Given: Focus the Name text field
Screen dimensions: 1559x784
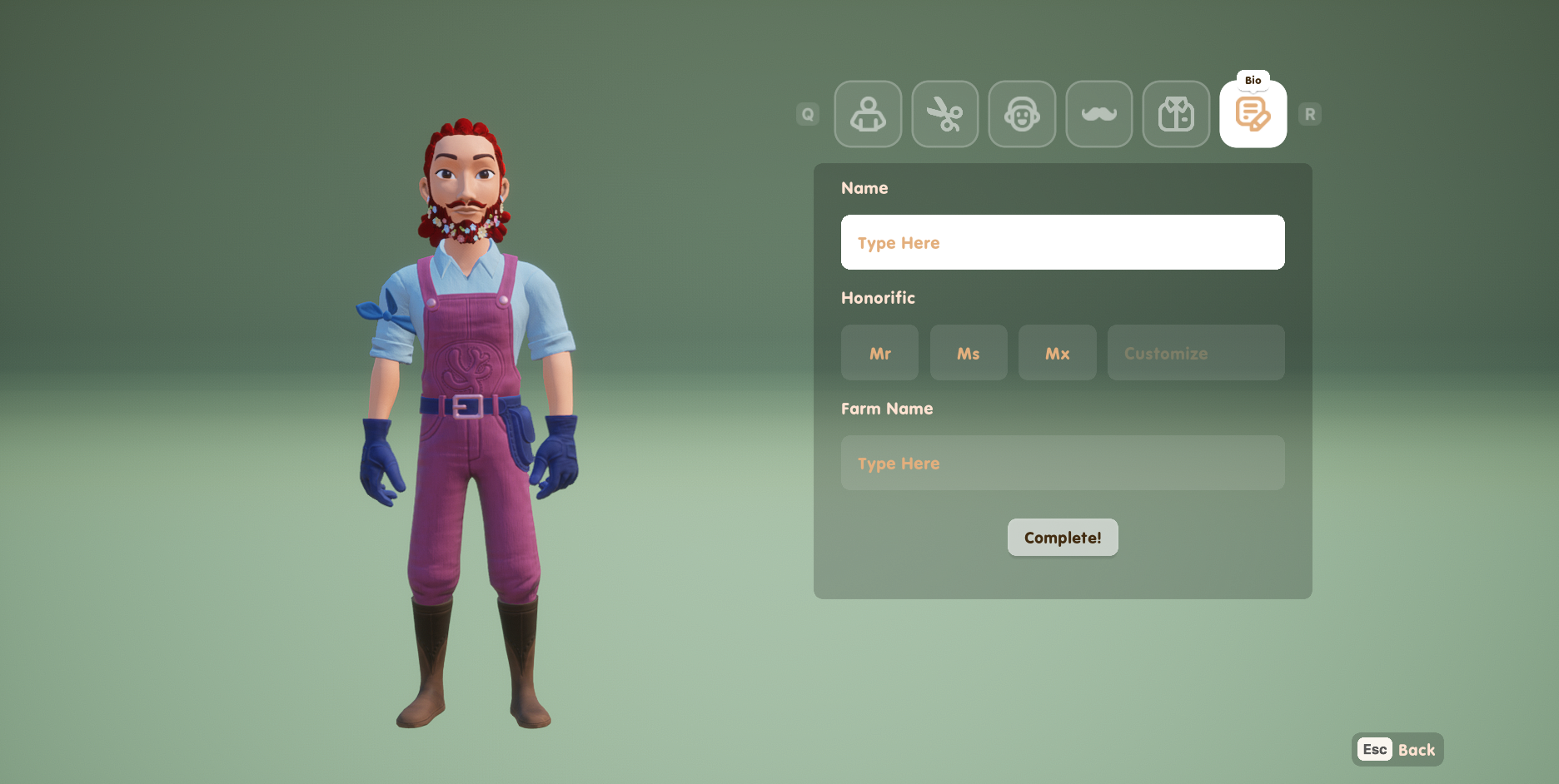Looking at the screenshot, I should (x=1062, y=242).
